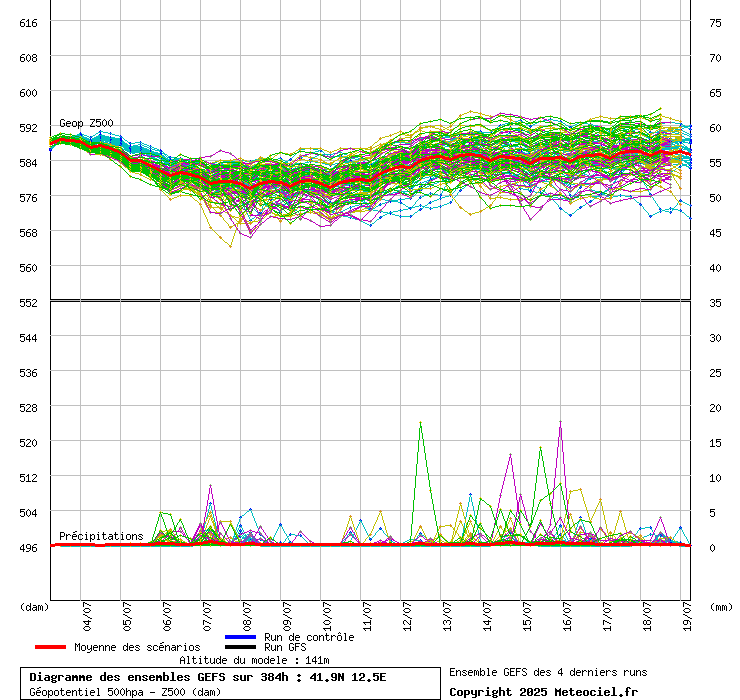Image resolution: width=740 pixels, height=700 pixels.
Task: Click the 552 left axis value
Action: click(28, 303)
